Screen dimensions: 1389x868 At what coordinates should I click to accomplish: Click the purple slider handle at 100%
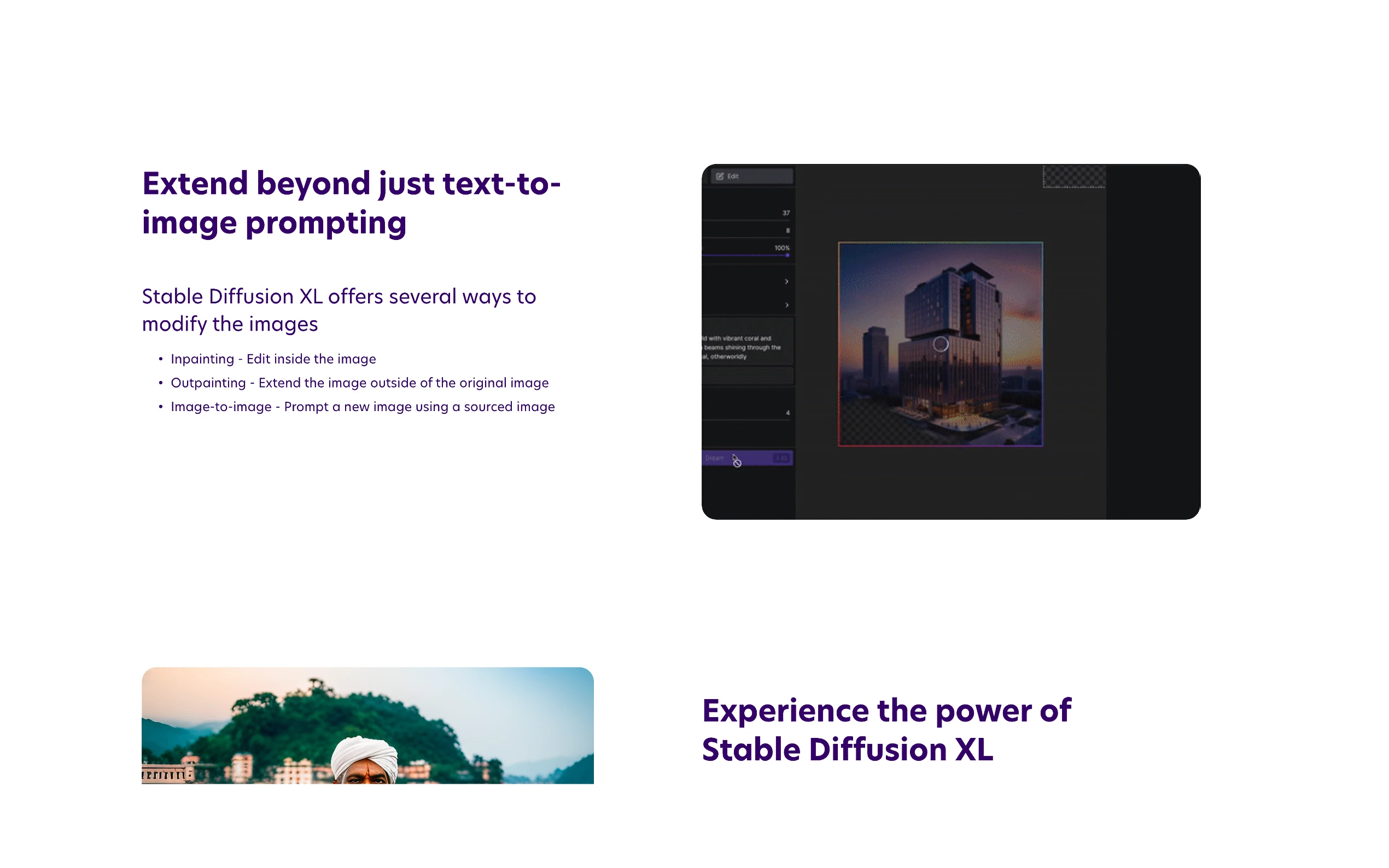(787, 255)
